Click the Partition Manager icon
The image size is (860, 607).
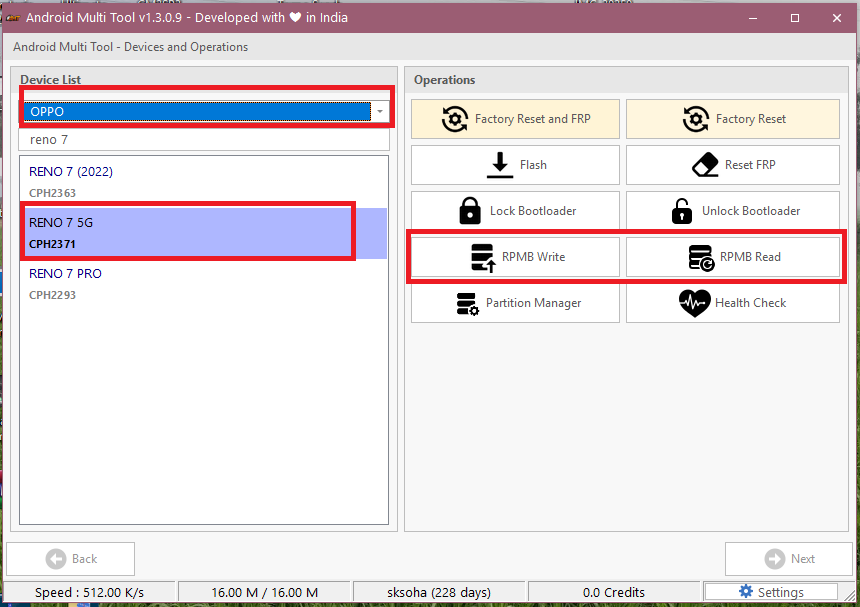click(x=466, y=303)
